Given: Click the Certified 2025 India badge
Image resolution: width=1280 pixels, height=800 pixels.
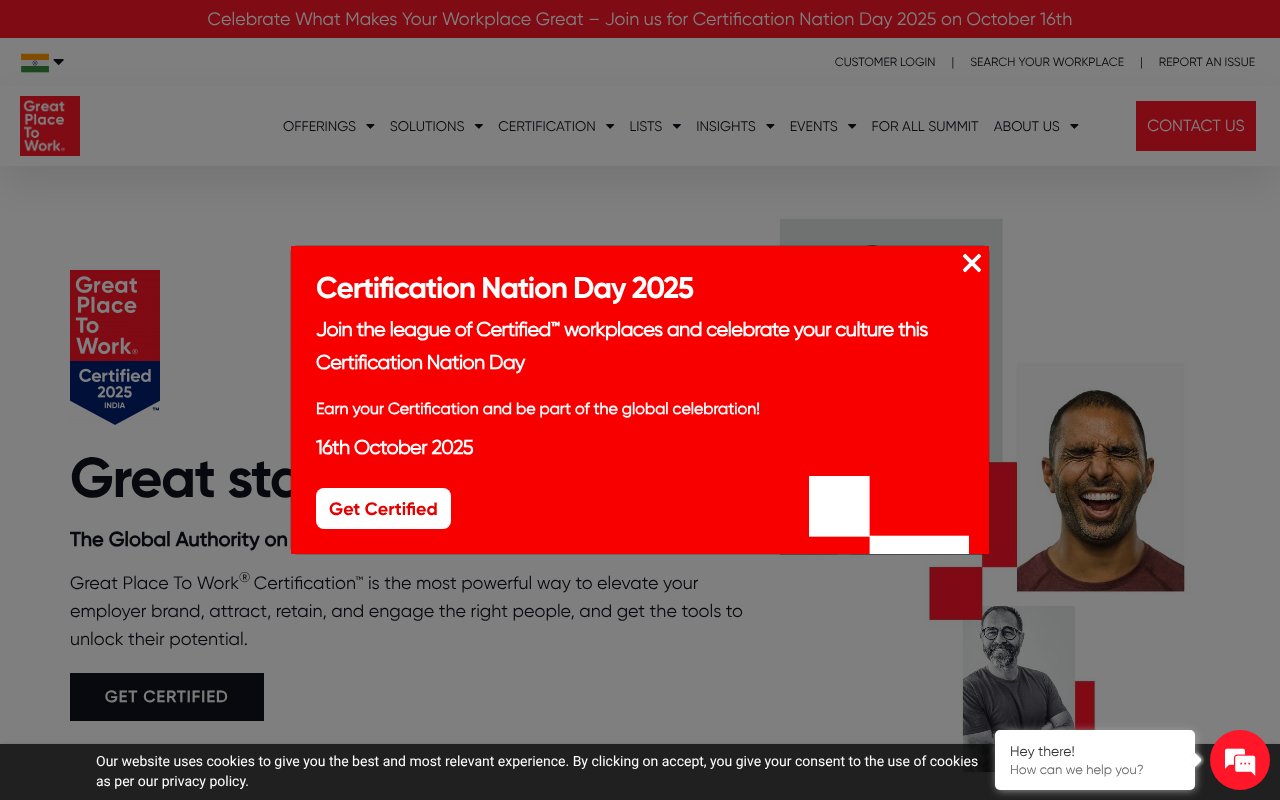Looking at the screenshot, I should (x=114, y=345).
